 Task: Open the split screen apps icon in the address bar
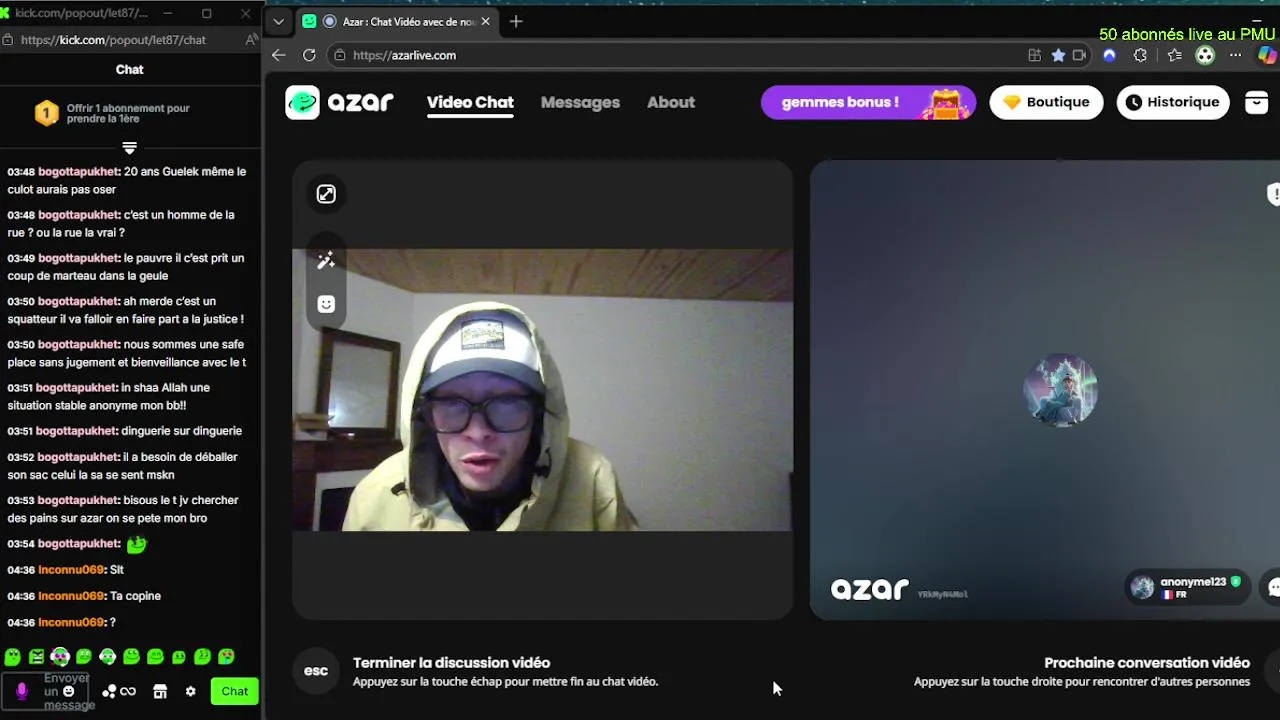pyautogui.click(x=1035, y=55)
